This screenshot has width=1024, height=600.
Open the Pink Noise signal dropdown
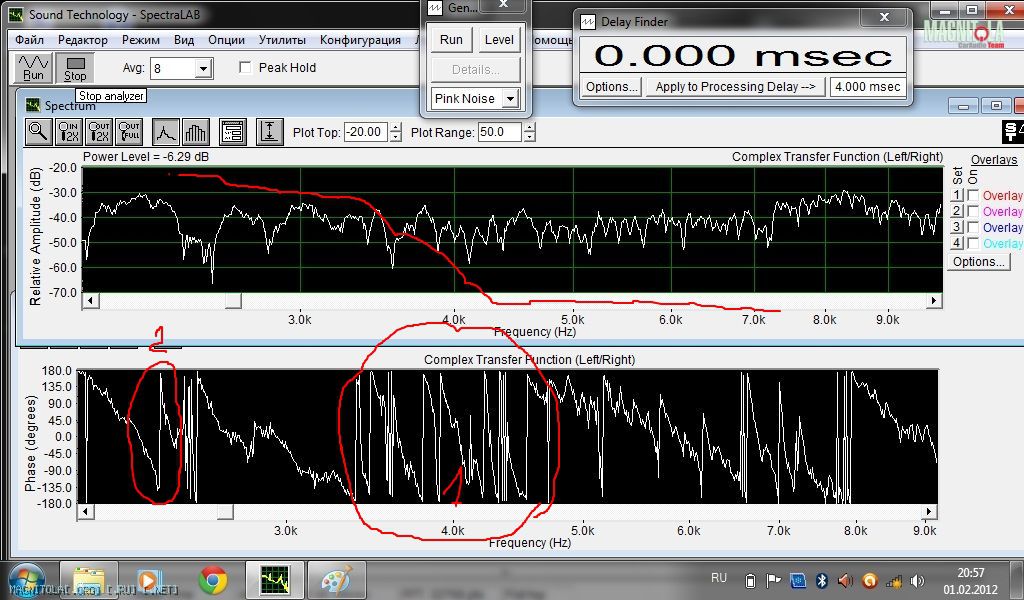[x=510, y=99]
